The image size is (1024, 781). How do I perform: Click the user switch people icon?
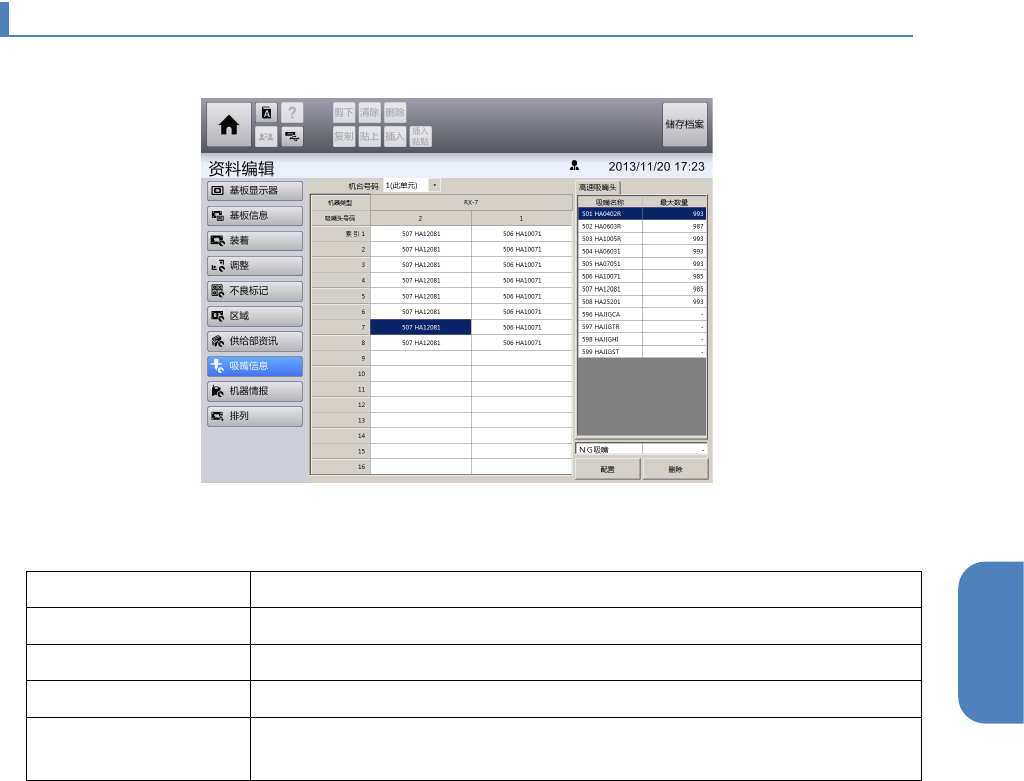(x=266, y=136)
